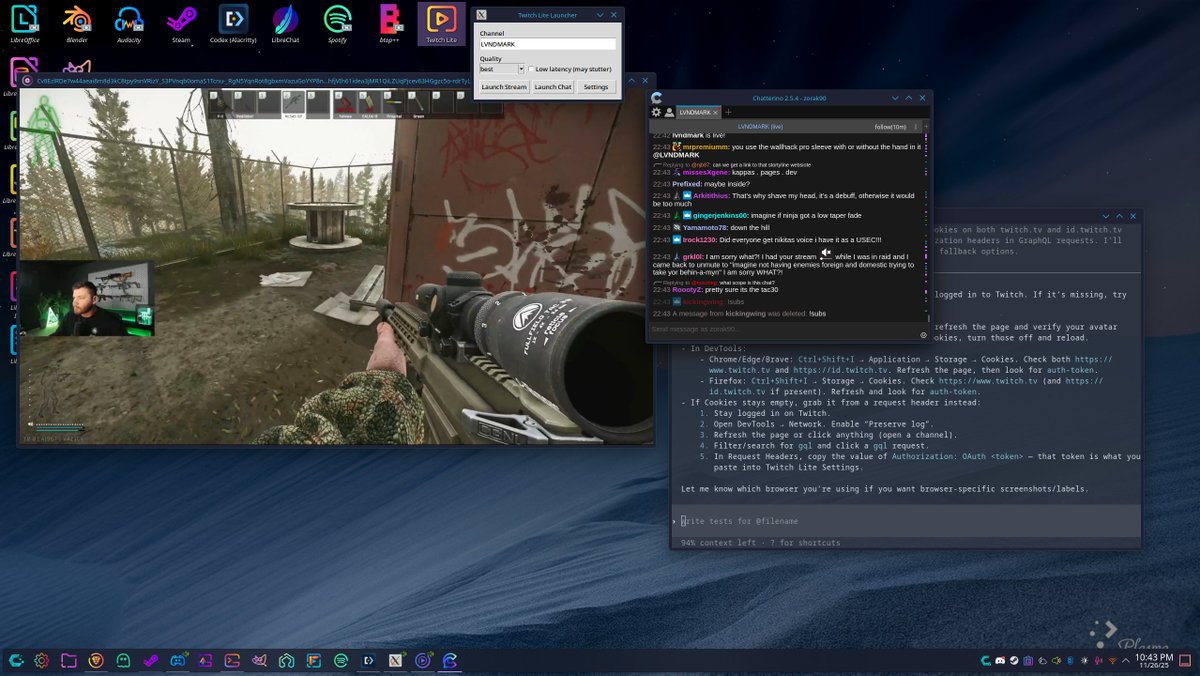The image size is (1200, 676).
Task: Open the Brave browser taskbar icon
Action: pyautogui.click(x=96, y=660)
